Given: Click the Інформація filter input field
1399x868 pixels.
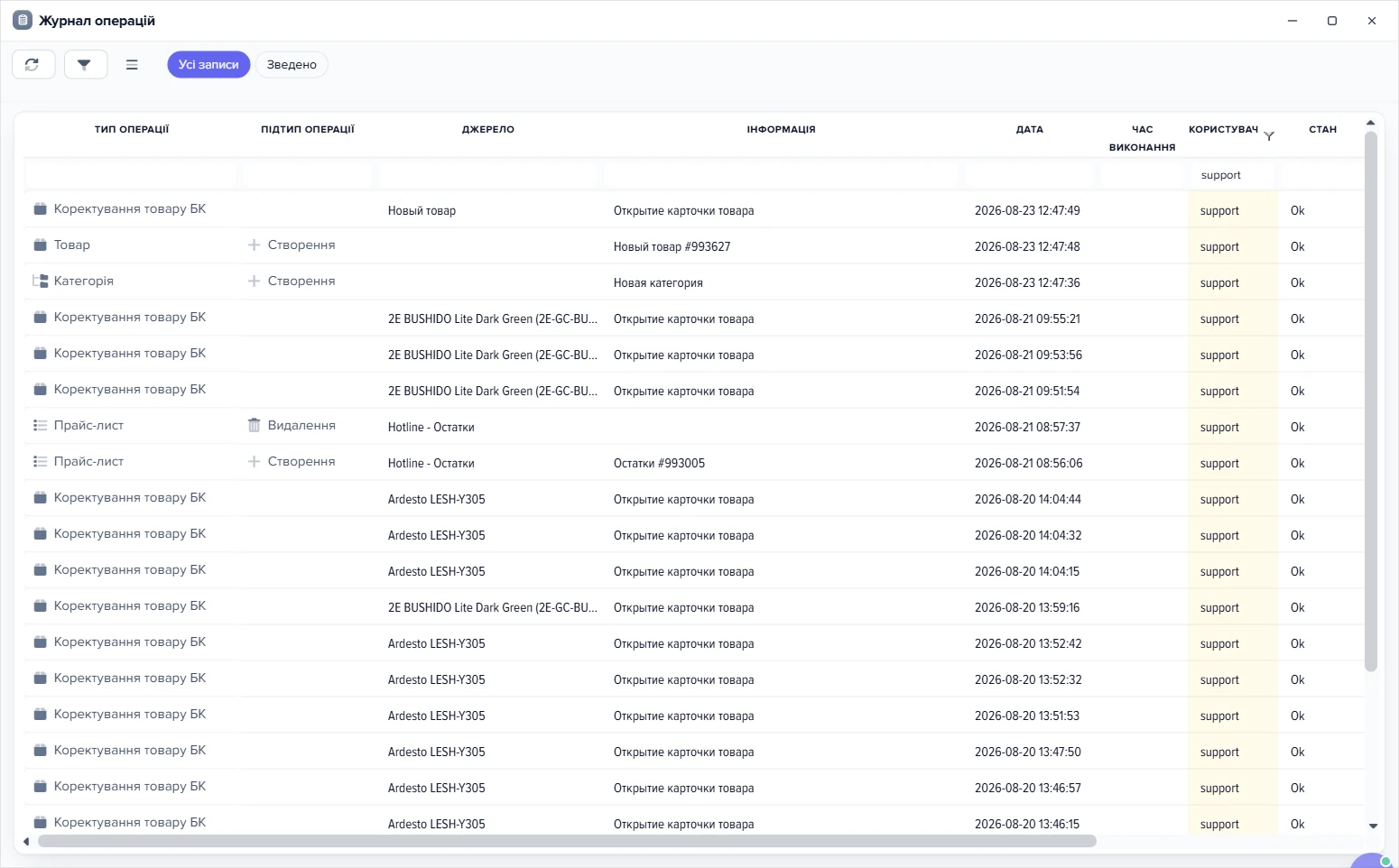Looking at the screenshot, I should pyautogui.click(x=781, y=175).
